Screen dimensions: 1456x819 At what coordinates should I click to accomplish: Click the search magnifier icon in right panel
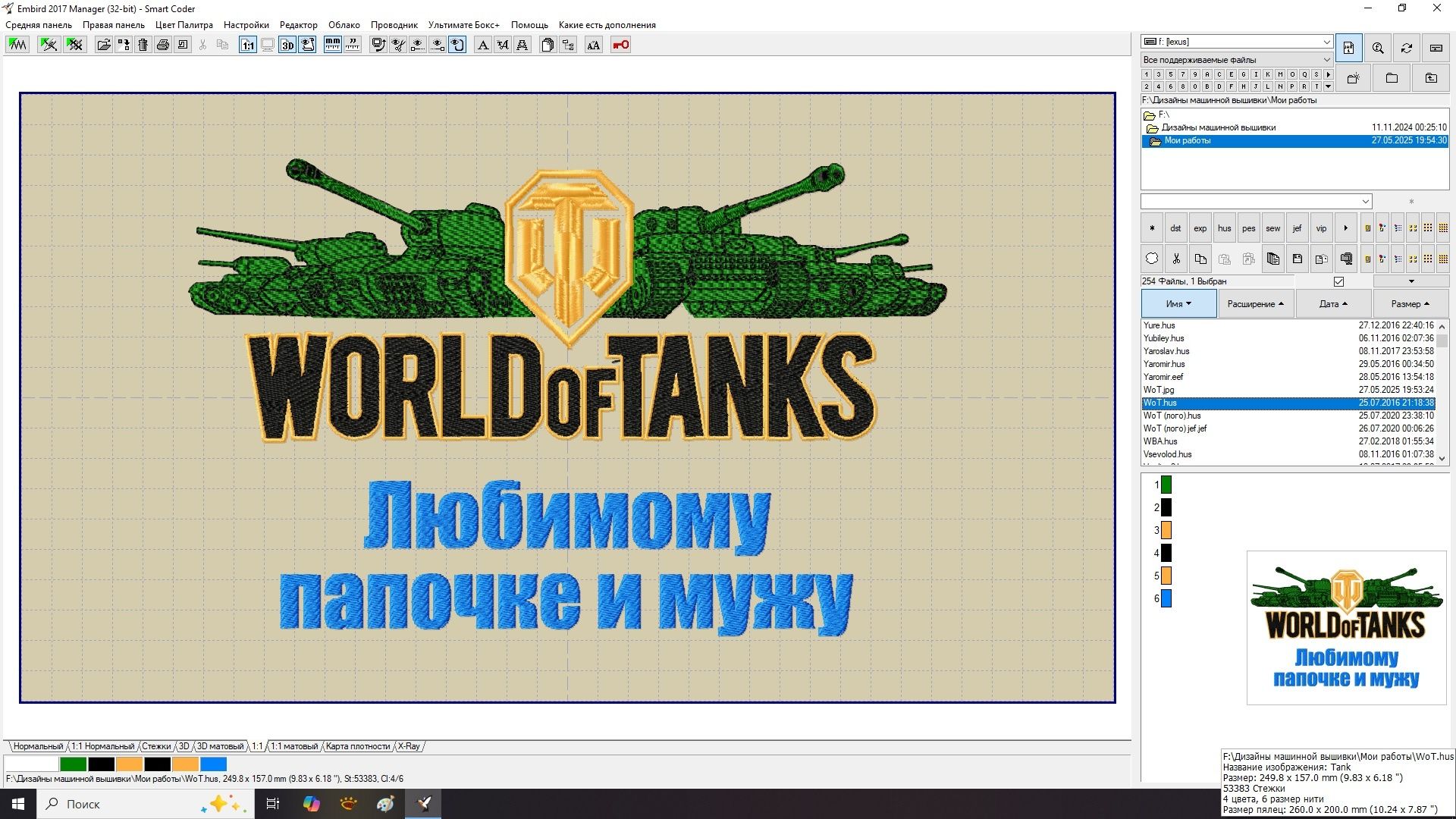[x=1378, y=48]
